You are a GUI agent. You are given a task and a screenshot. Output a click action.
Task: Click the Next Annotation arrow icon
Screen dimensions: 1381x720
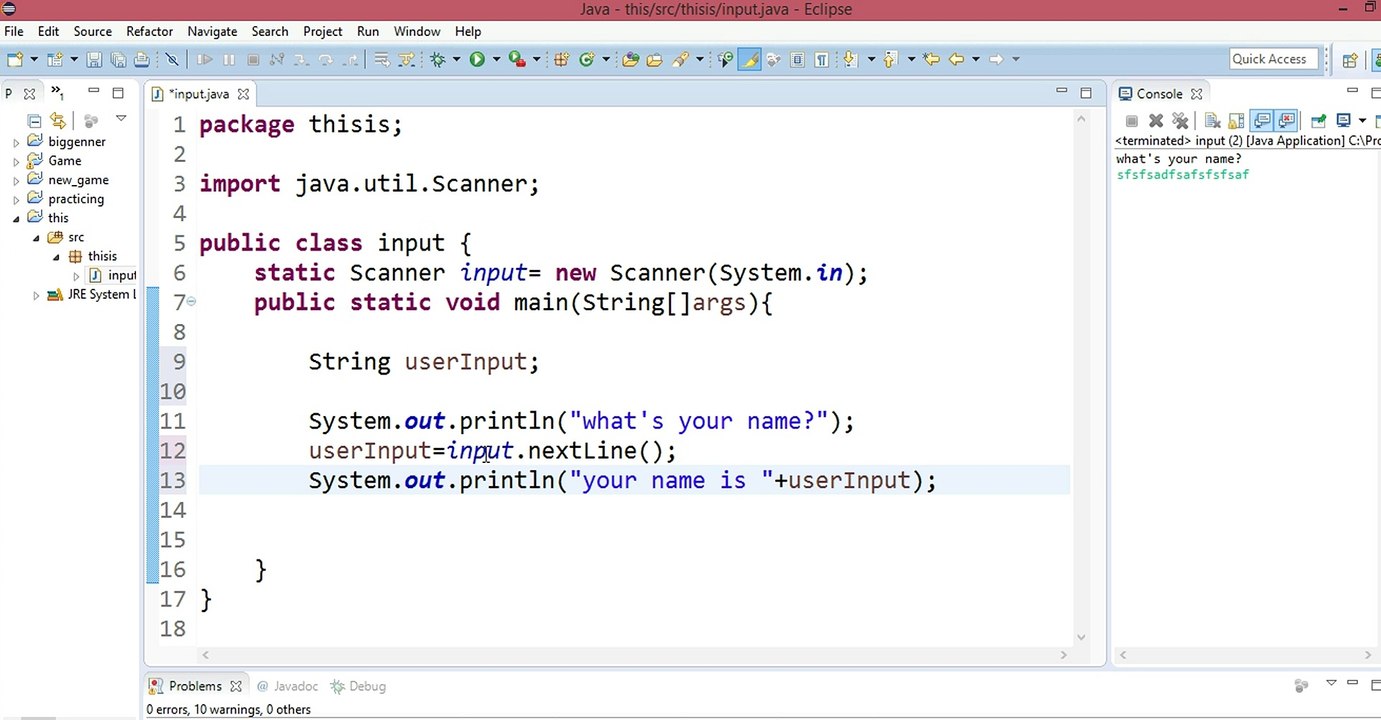click(850, 59)
